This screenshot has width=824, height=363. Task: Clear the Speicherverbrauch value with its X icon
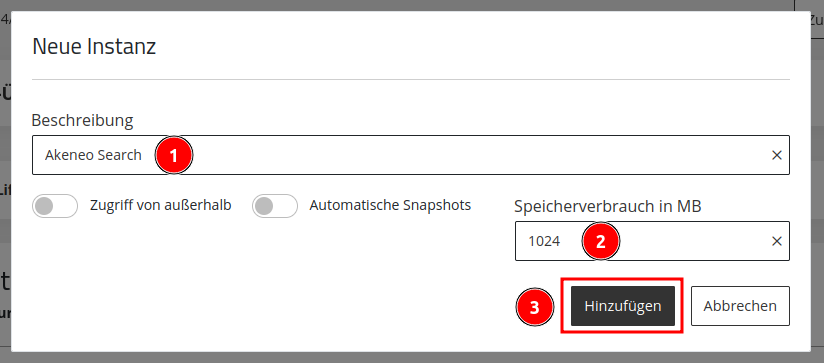point(776,241)
